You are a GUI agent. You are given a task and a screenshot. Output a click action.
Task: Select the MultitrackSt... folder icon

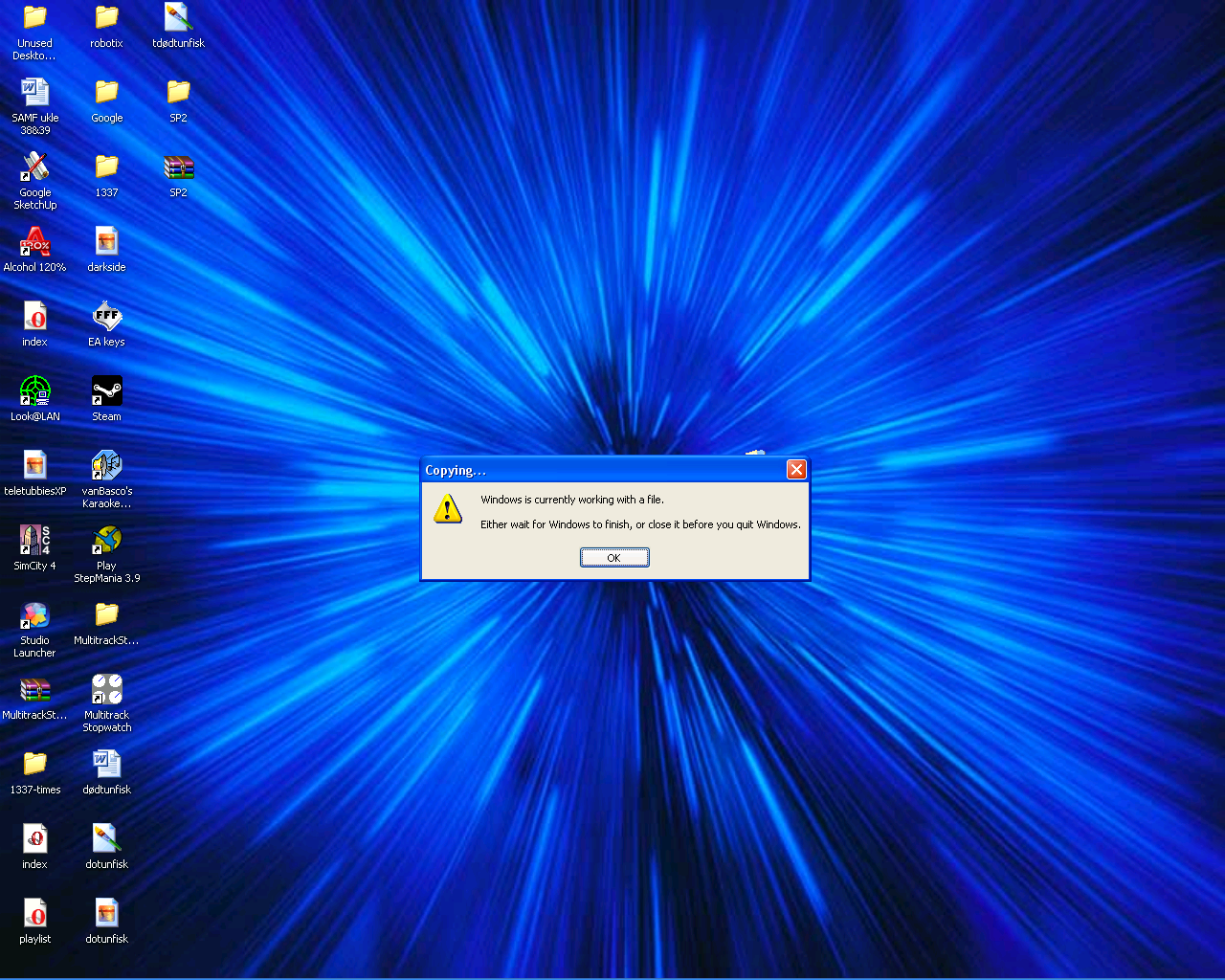coord(106,614)
